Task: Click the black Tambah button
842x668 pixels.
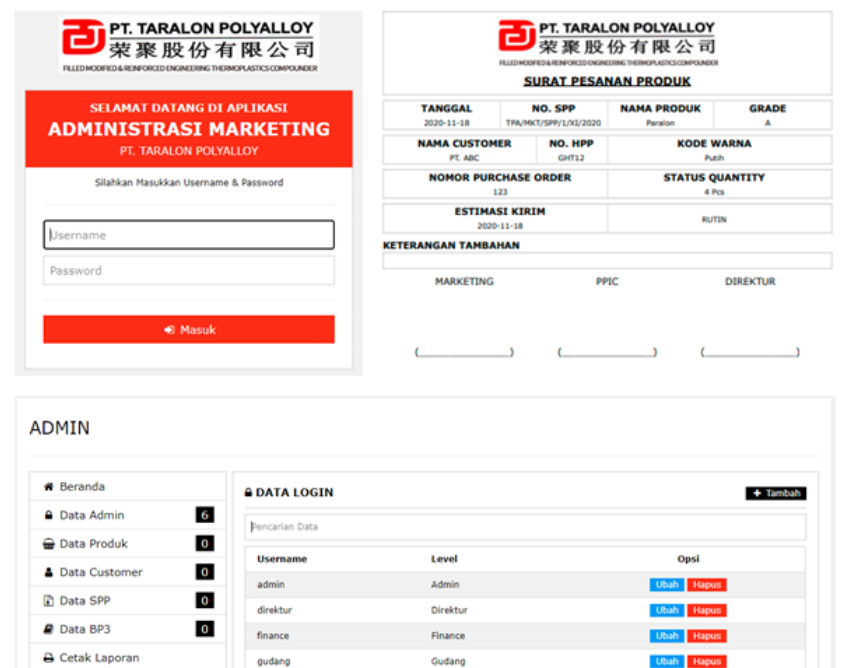Action: click(x=776, y=493)
